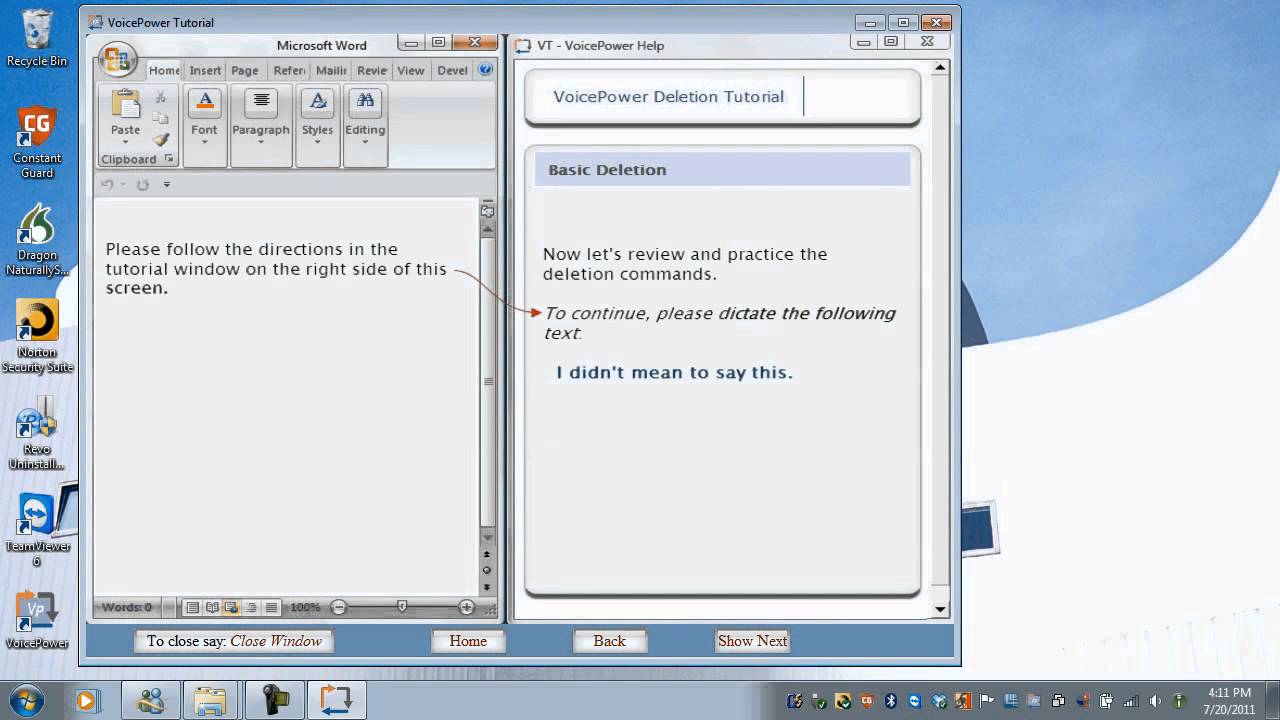This screenshot has height=720, width=1280.
Task: Click the Word document vertical scrollbar thumb
Action: click(488, 382)
